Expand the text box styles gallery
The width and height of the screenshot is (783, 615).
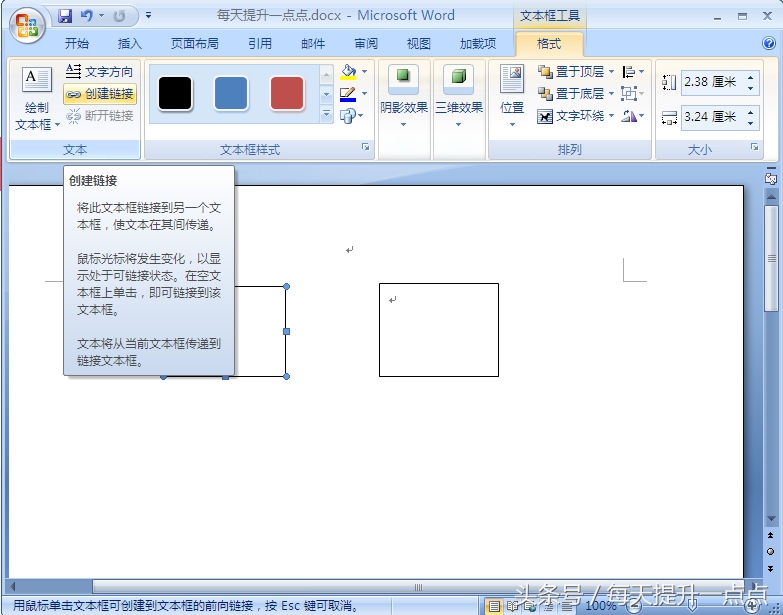326,114
